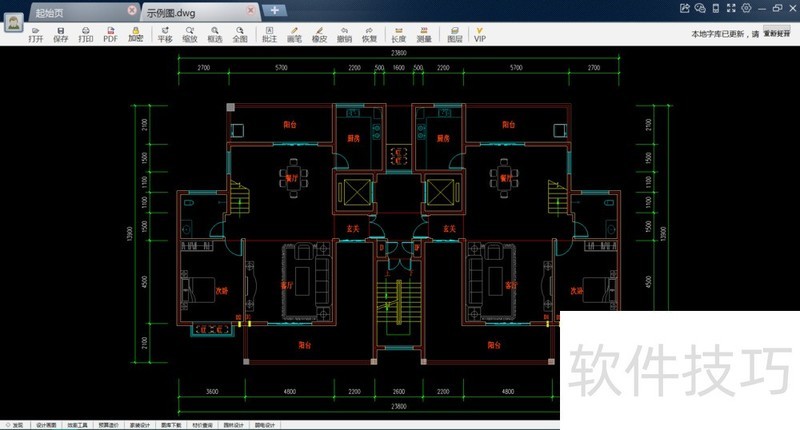This screenshot has width=800, height=430.
Task: Open the VIP membership option
Action: click(480, 35)
